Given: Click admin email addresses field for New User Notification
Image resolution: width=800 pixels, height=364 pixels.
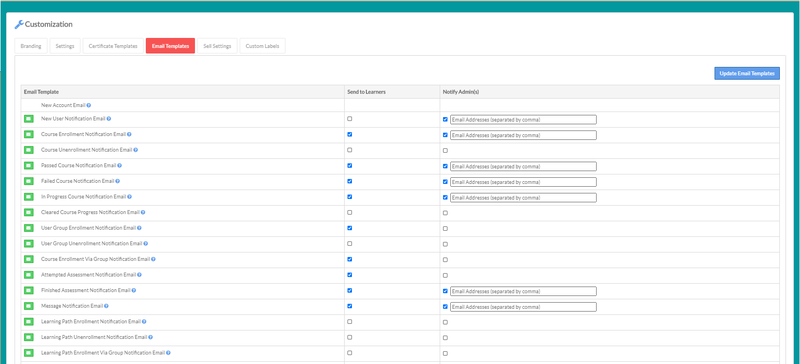Looking at the screenshot, I should click(x=523, y=119).
